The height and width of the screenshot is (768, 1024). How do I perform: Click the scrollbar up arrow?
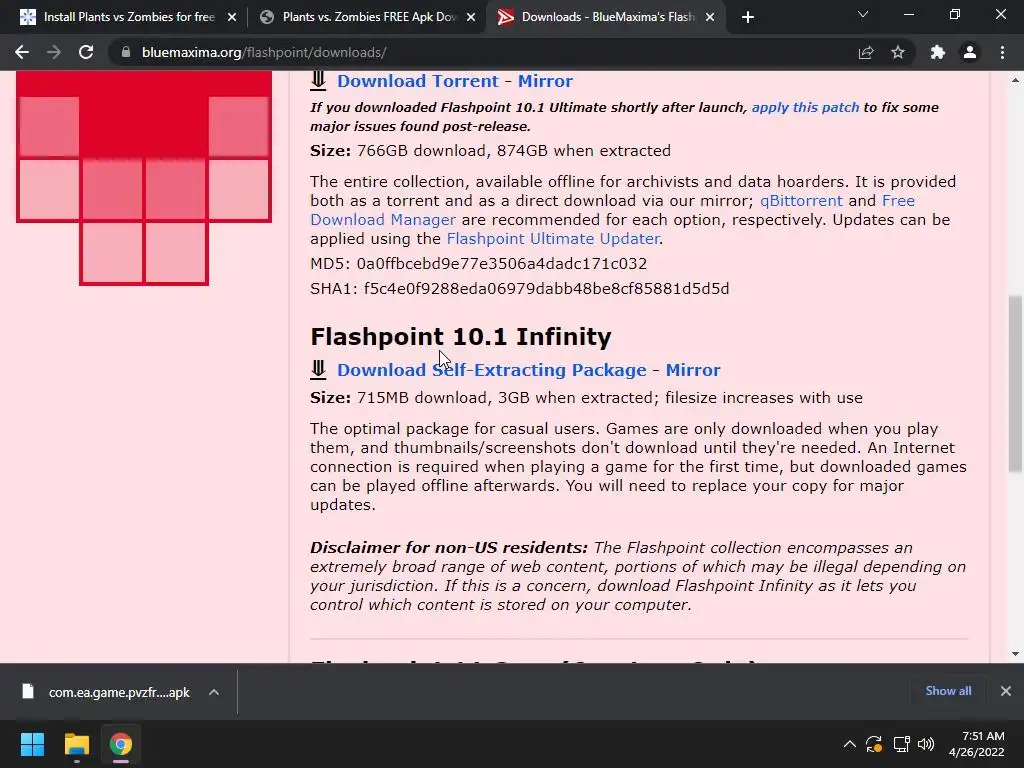(1015, 80)
